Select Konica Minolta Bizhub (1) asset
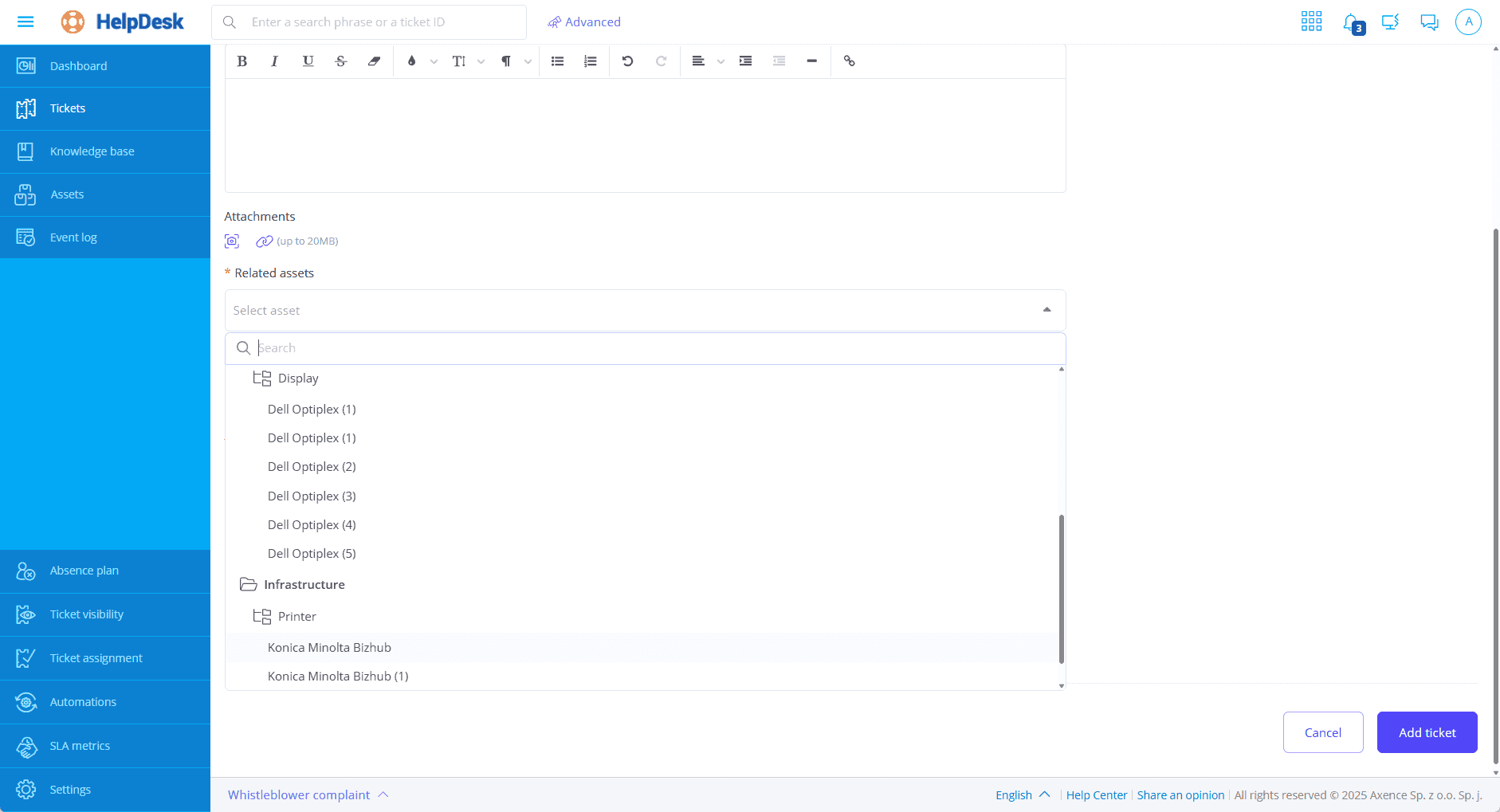The image size is (1500, 812). click(x=338, y=677)
